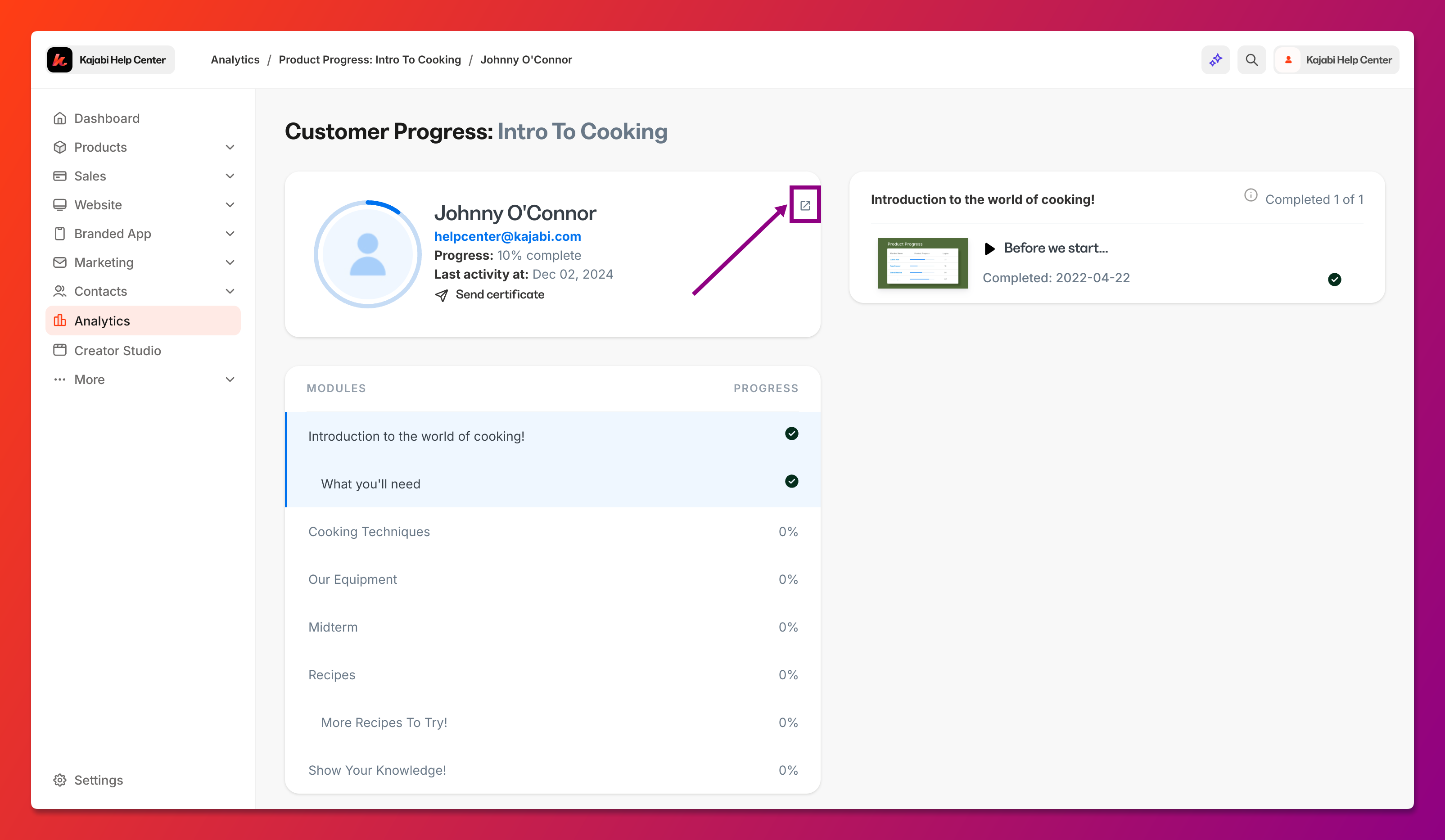This screenshot has height=840, width=1445.
Task: Click checkmark on Before we start lesson
Action: click(1334, 279)
